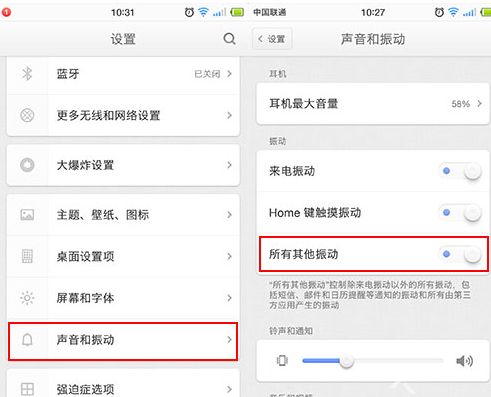This screenshot has width=491, height=397.
Task: Click the Wi-Fi icon in left status bar
Action: 203,12
